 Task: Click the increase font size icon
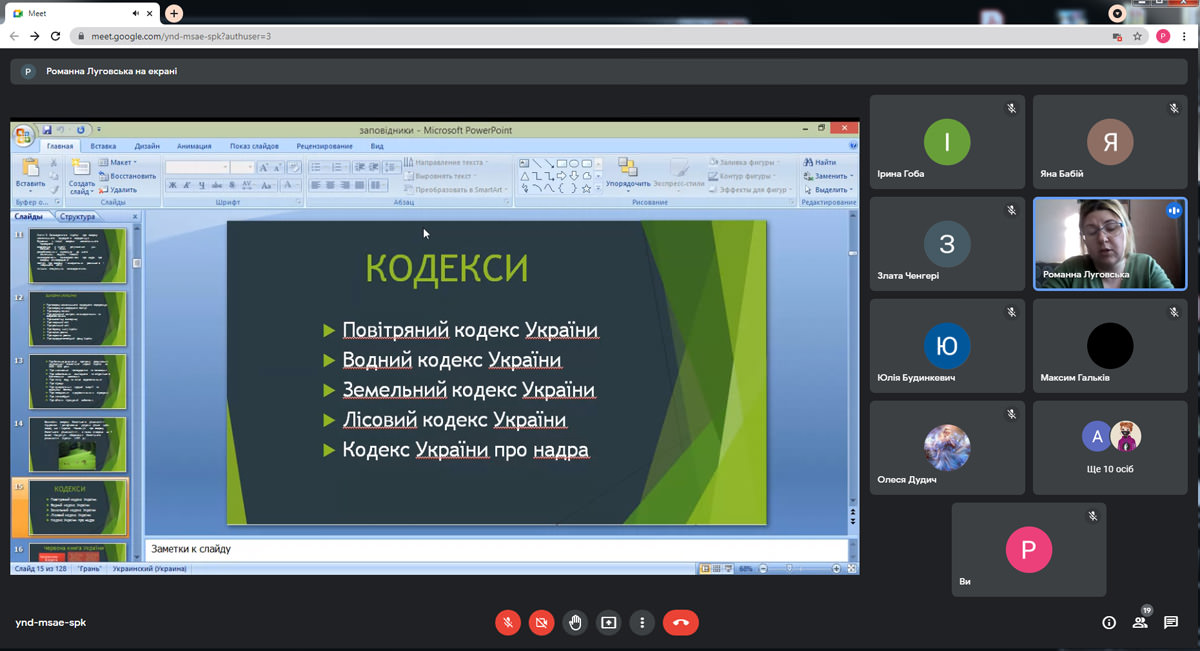(264, 167)
